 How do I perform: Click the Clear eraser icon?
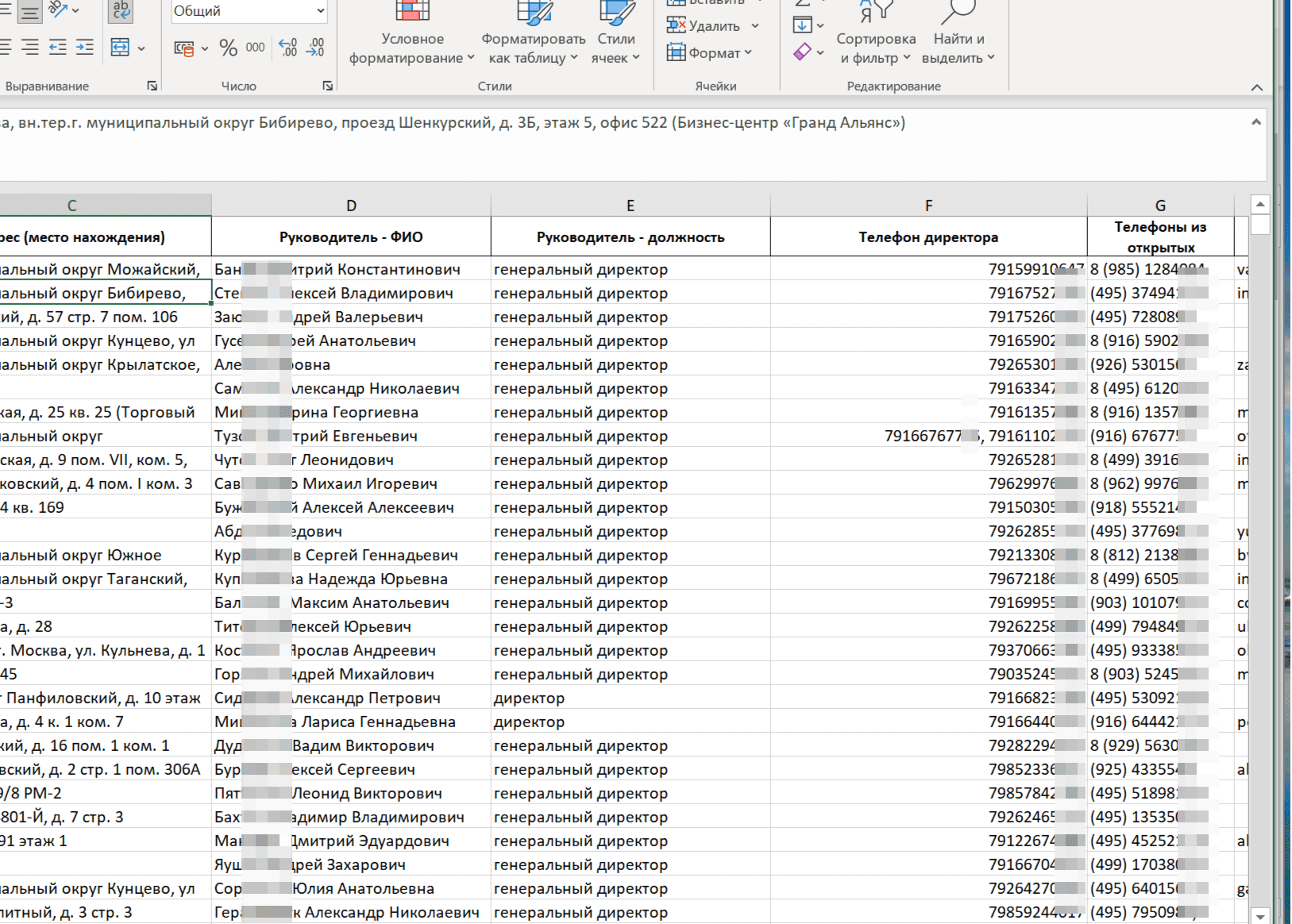click(803, 52)
